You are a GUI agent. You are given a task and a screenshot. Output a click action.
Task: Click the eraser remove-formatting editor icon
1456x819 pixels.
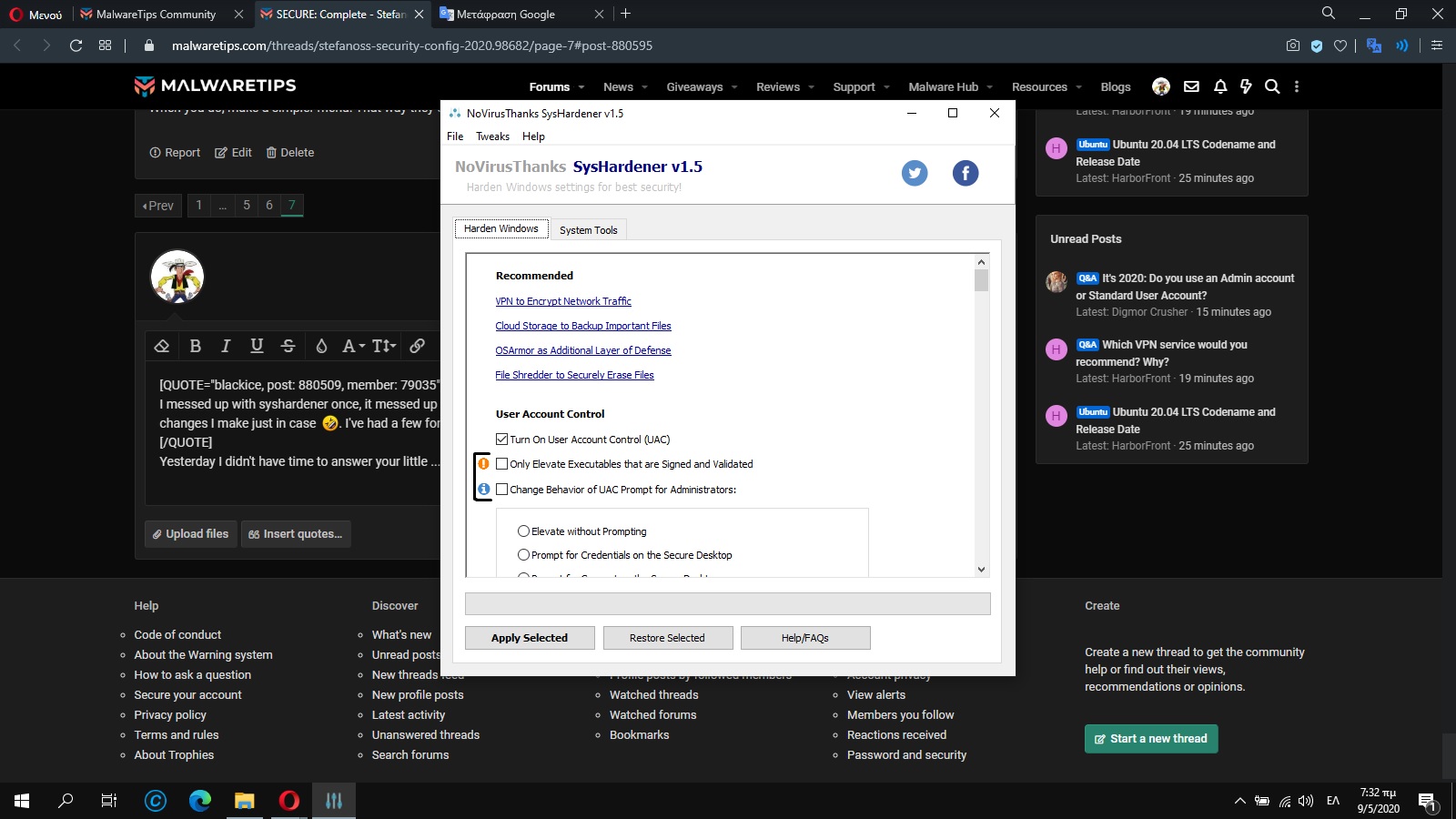[162, 346]
